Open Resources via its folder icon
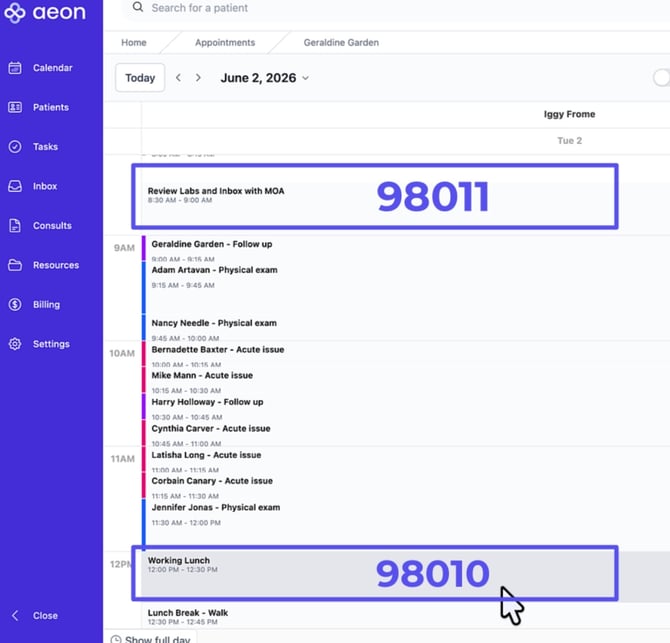This screenshot has height=643, width=670. click(15, 265)
